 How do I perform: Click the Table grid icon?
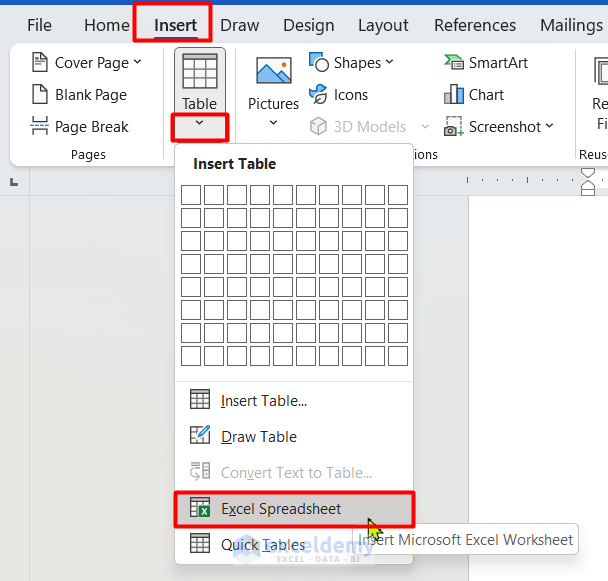click(x=200, y=72)
